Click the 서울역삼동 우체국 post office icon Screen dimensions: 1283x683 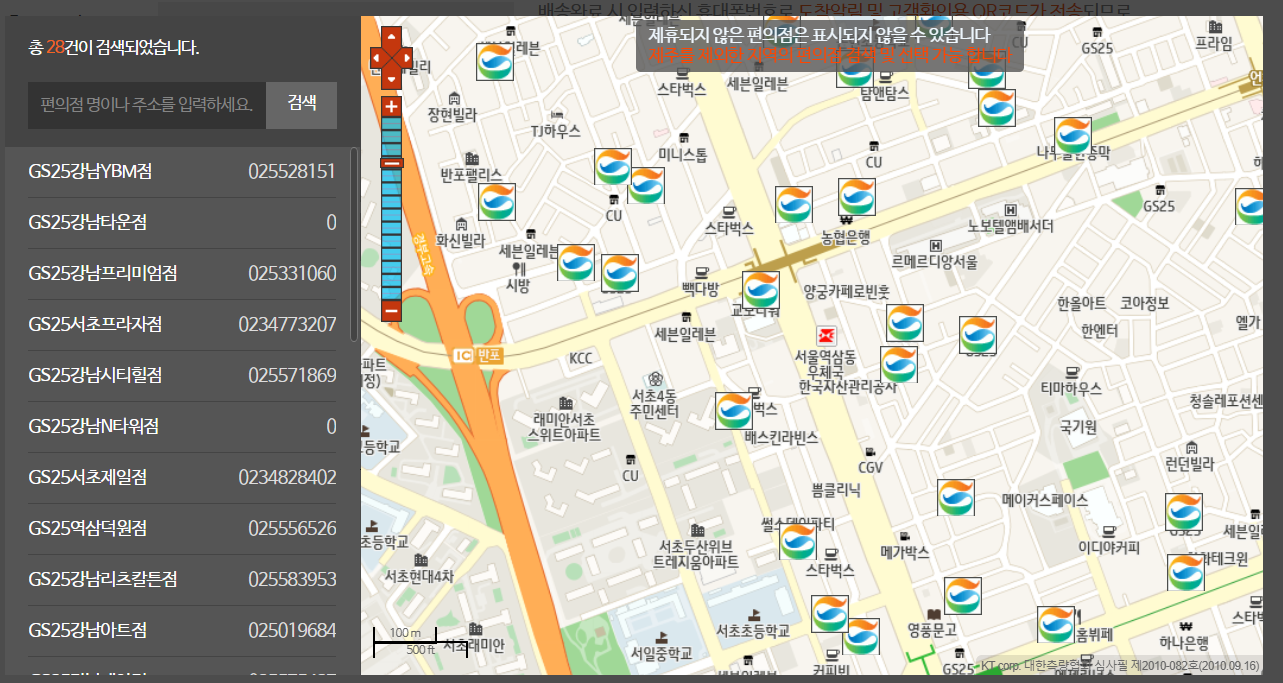826,334
